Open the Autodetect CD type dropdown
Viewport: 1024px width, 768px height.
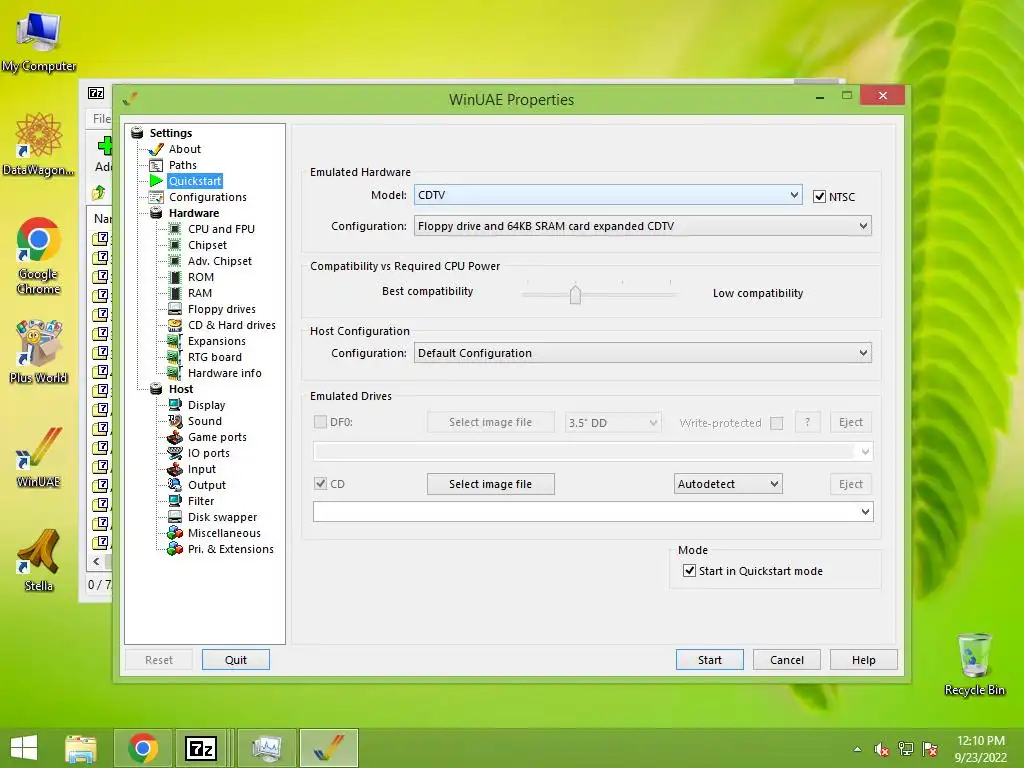728,484
